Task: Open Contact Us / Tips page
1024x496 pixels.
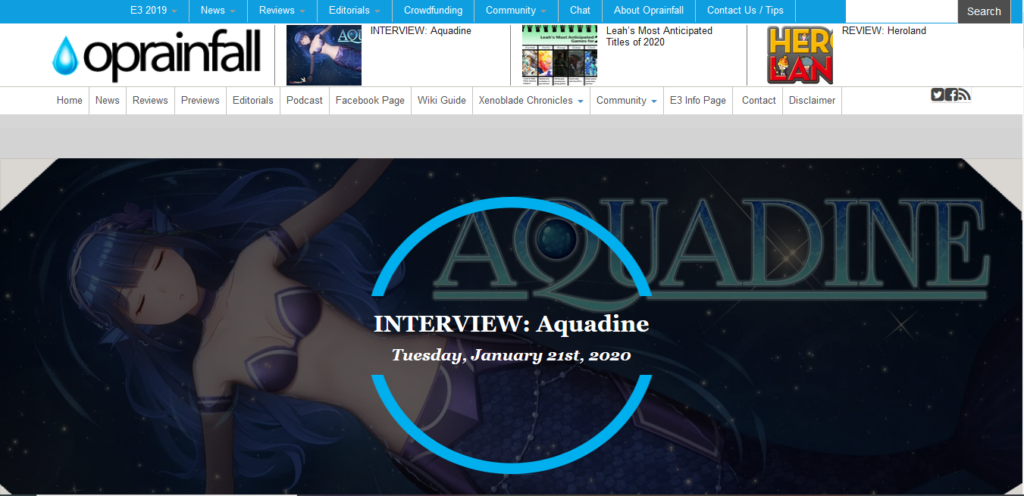Action: (x=745, y=10)
